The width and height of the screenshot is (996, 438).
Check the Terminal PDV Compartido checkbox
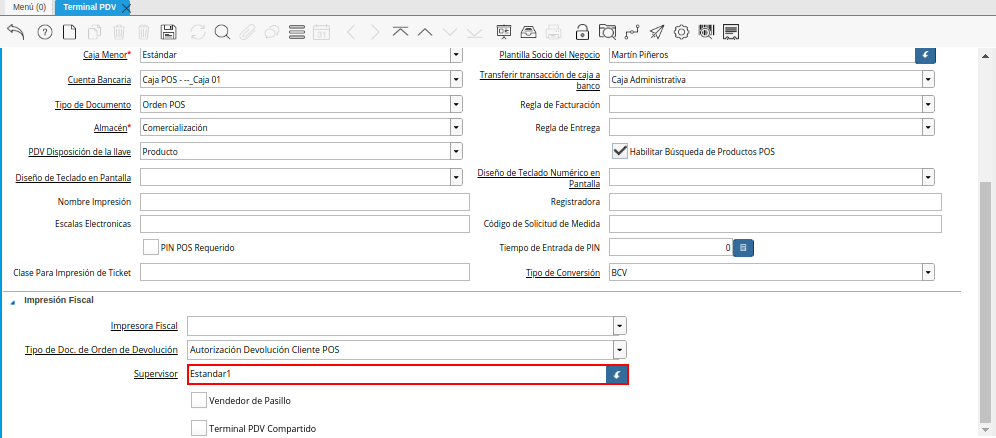199,428
